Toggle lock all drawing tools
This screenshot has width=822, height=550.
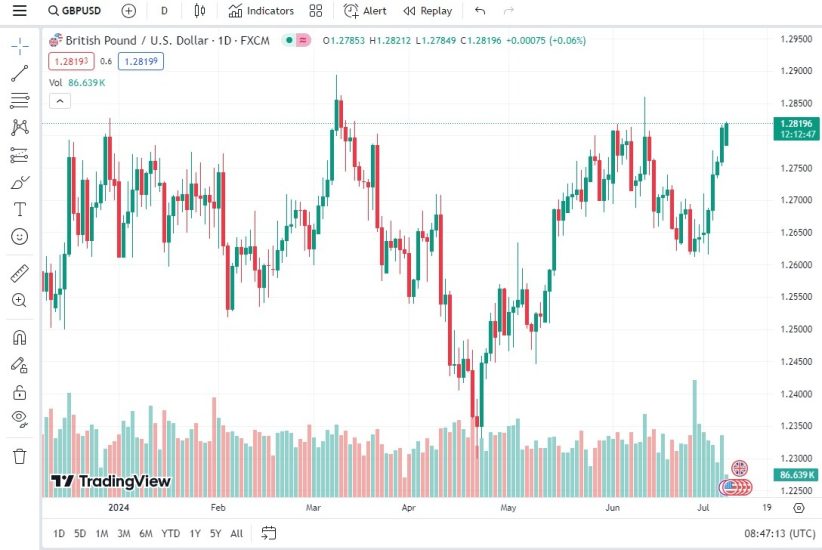point(19,392)
